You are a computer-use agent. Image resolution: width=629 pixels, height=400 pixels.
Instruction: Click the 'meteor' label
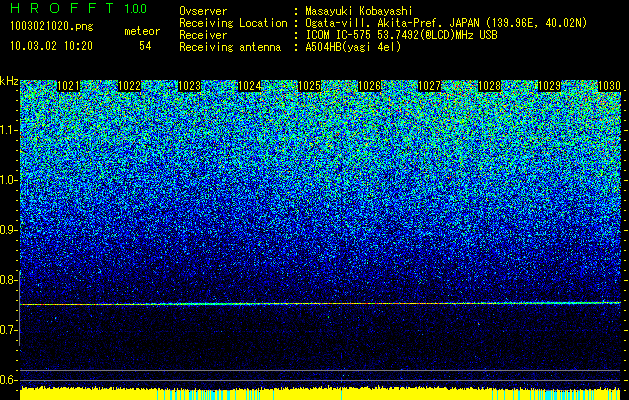(142, 31)
